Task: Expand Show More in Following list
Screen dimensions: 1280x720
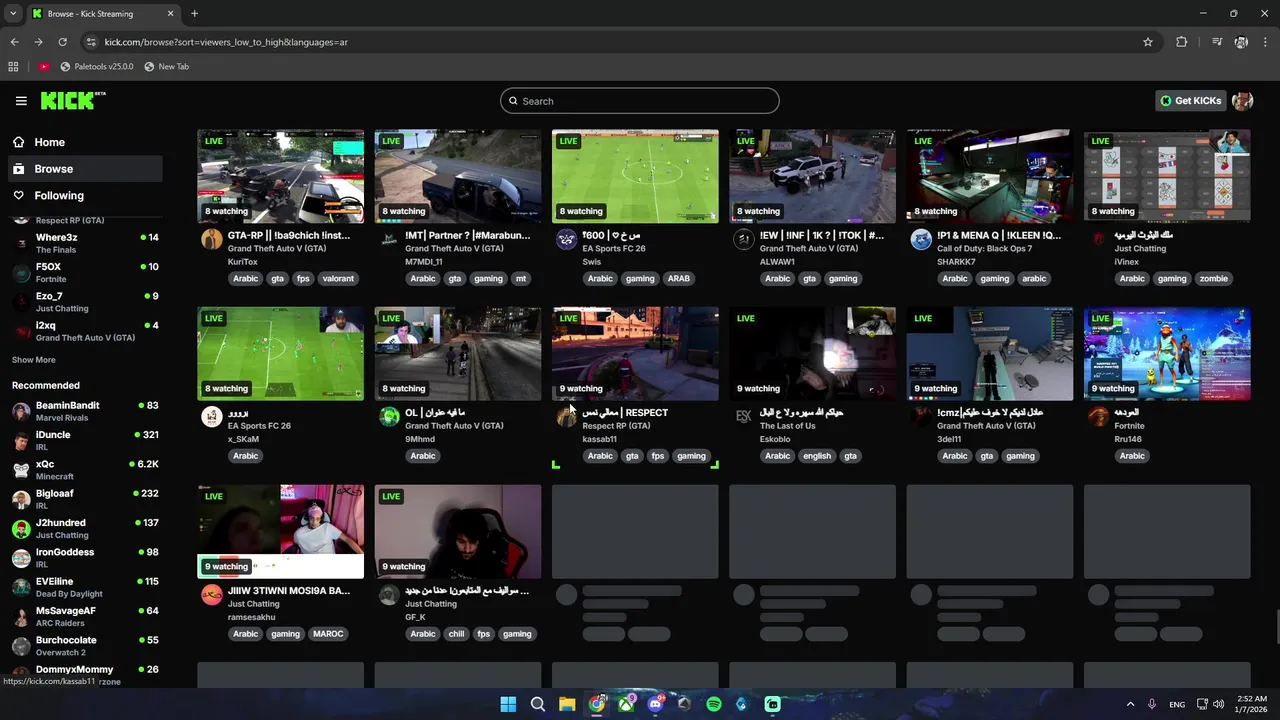Action: (x=34, y=360)
